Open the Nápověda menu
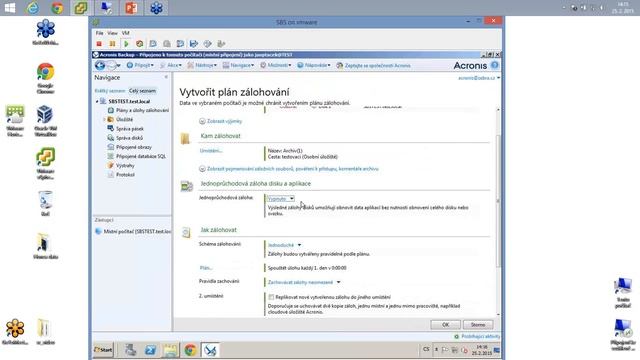This screenshot has width=640, height=360. pyautogui.click(x=313, y=65)
